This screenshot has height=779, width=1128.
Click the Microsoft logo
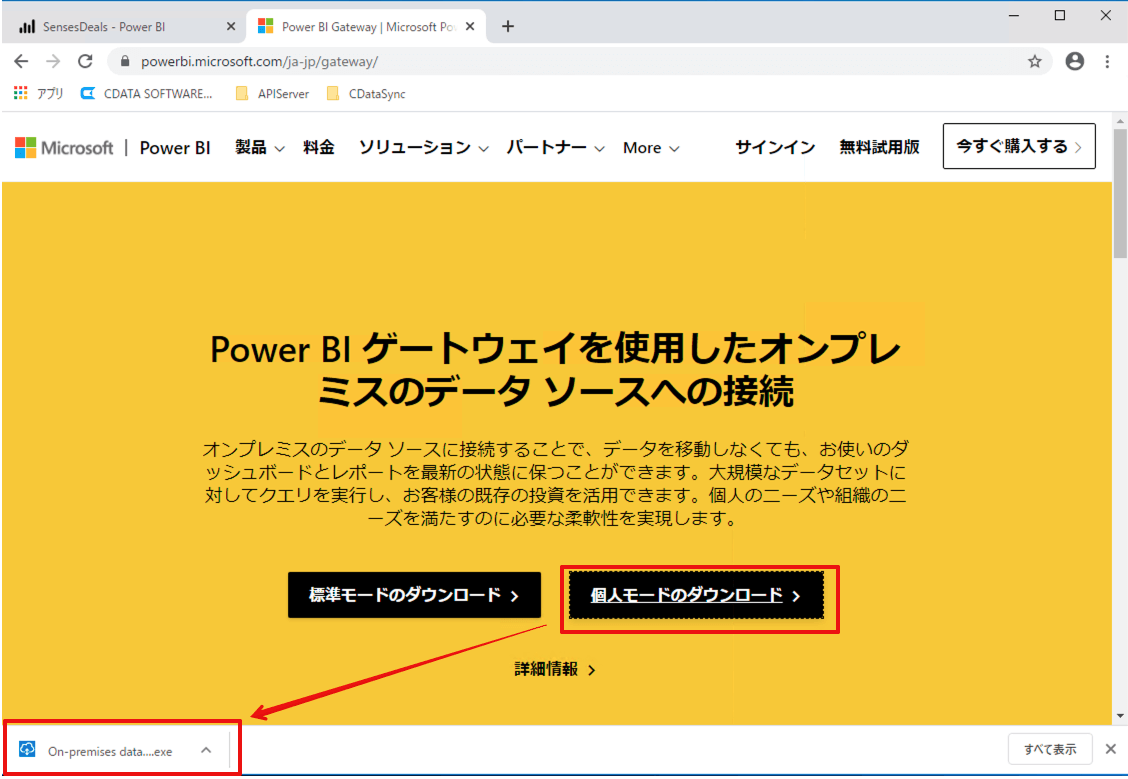[x=64, y=147]
